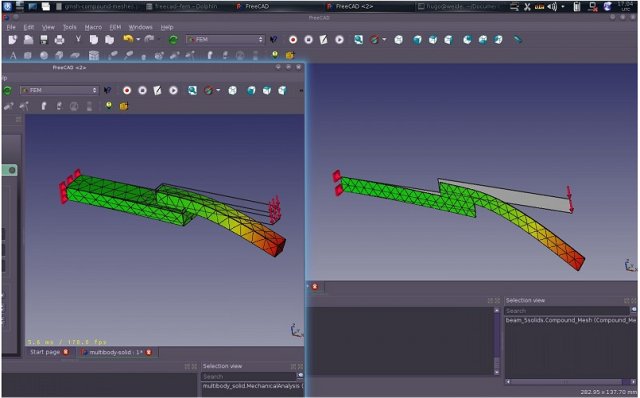The width and height of the screenshot is (640, 398).
Task: Expand the undo history dropdown arrow
Action: [x=138, y=40]
